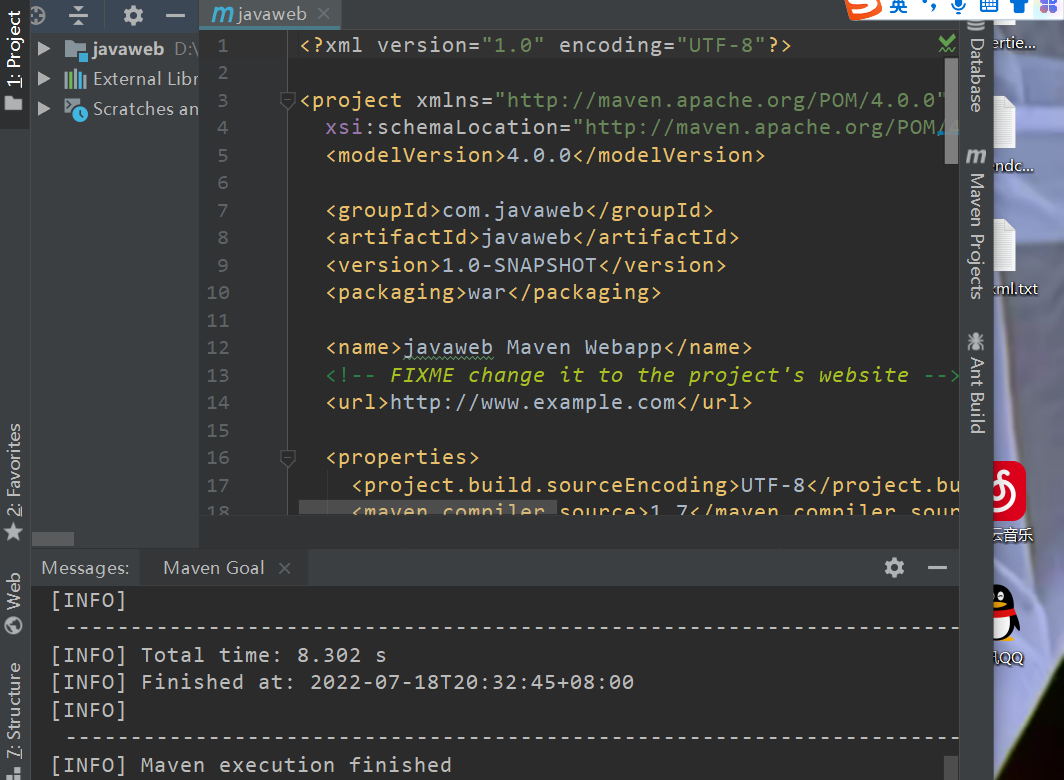Open the 2: Favorites side panel
Viewport: 1064px width, 780px height.
14,470
